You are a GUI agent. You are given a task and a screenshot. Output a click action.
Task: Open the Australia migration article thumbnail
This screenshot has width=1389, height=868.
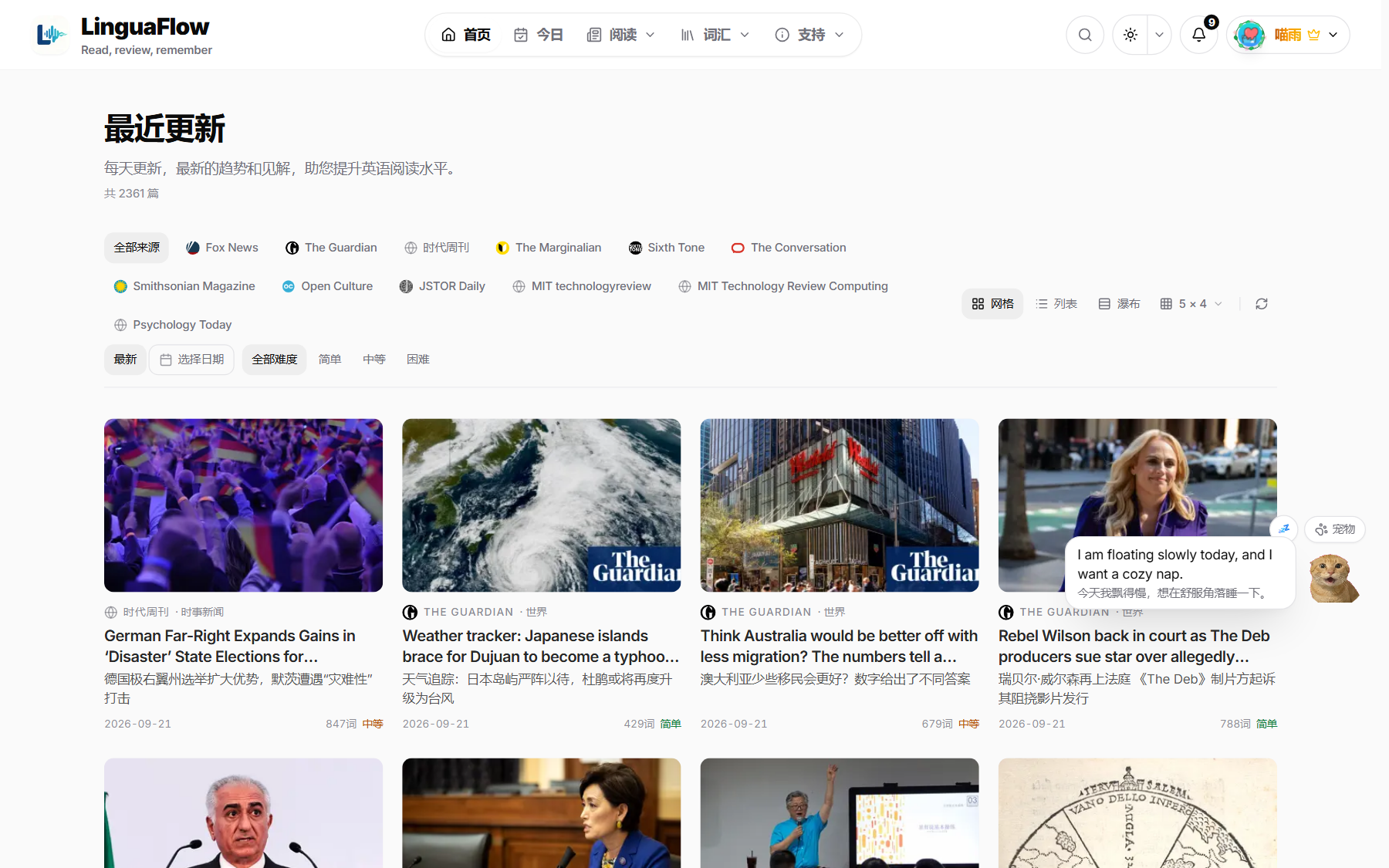[840, 505]
